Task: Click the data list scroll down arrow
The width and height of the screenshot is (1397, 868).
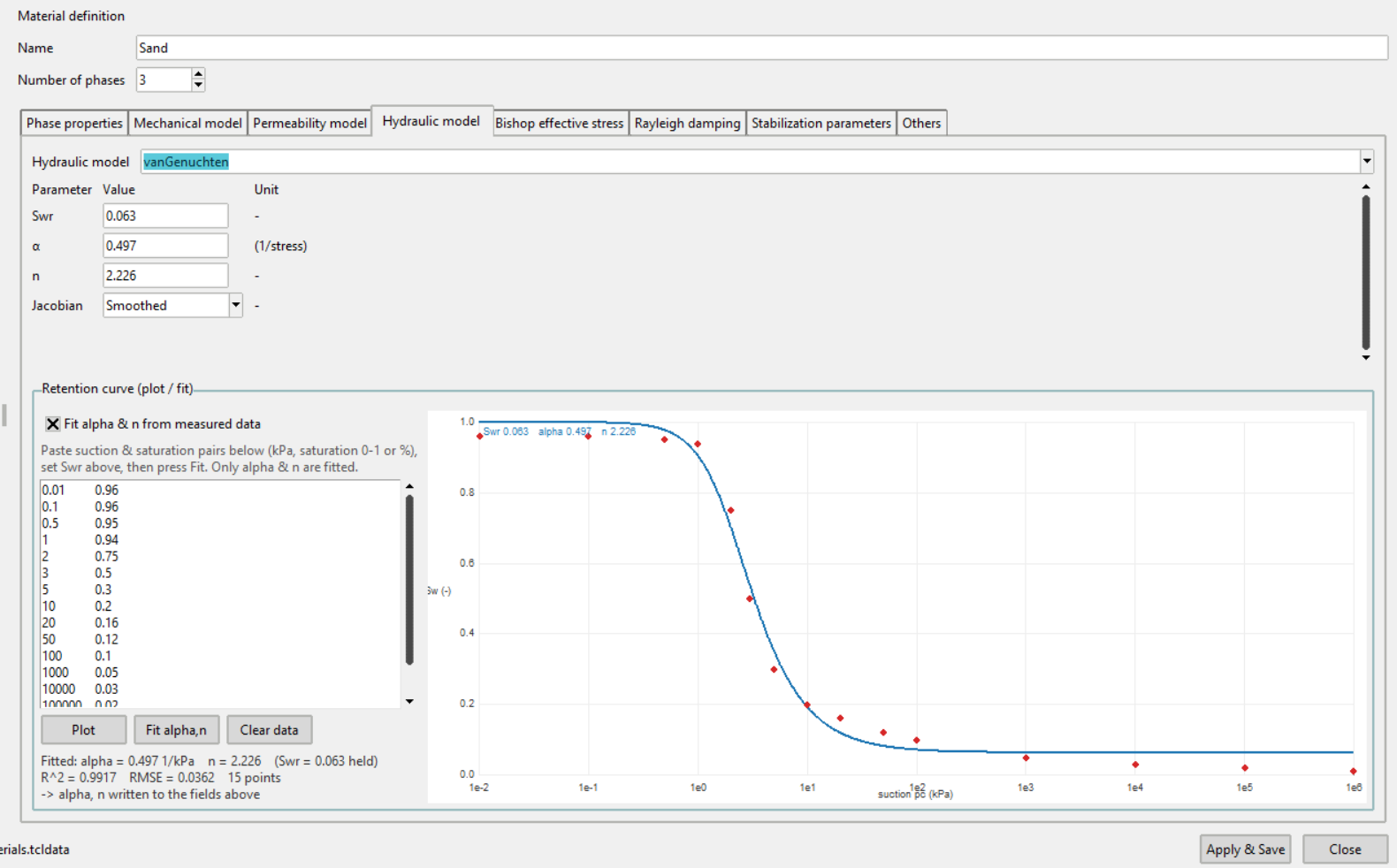Action: 409,702
